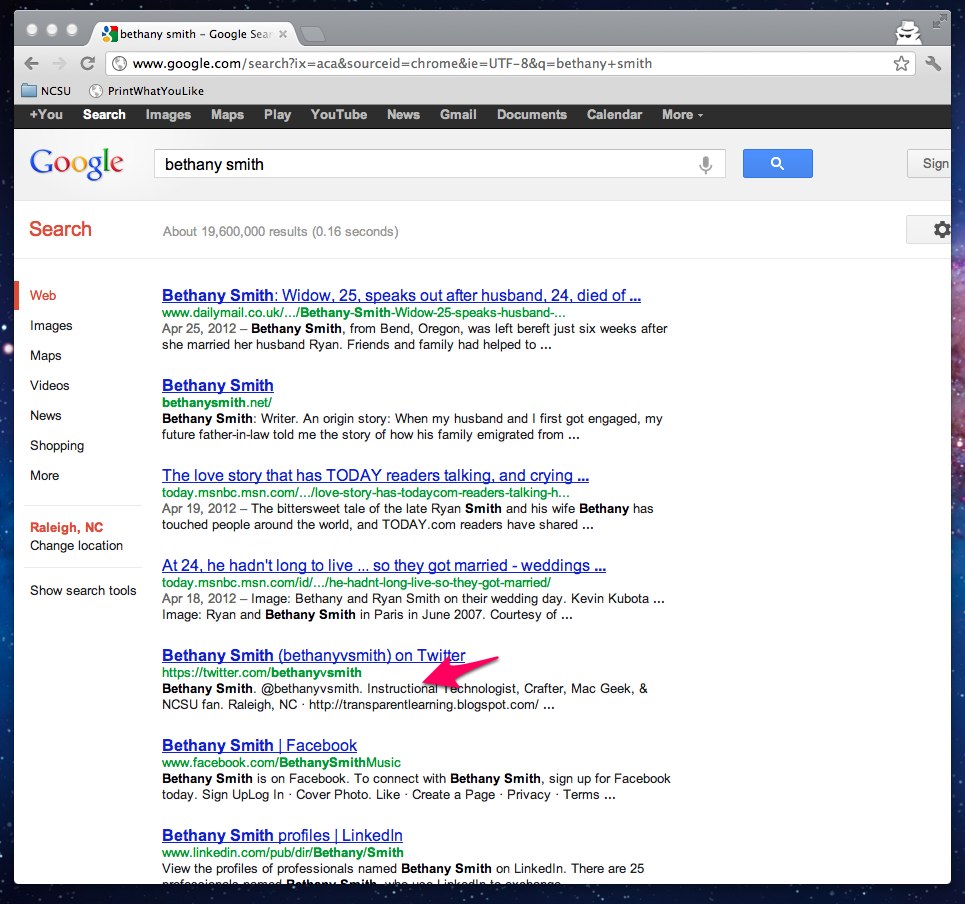965x904 pixels.
Task: Click the Change location link
Action: click(76, 546)
